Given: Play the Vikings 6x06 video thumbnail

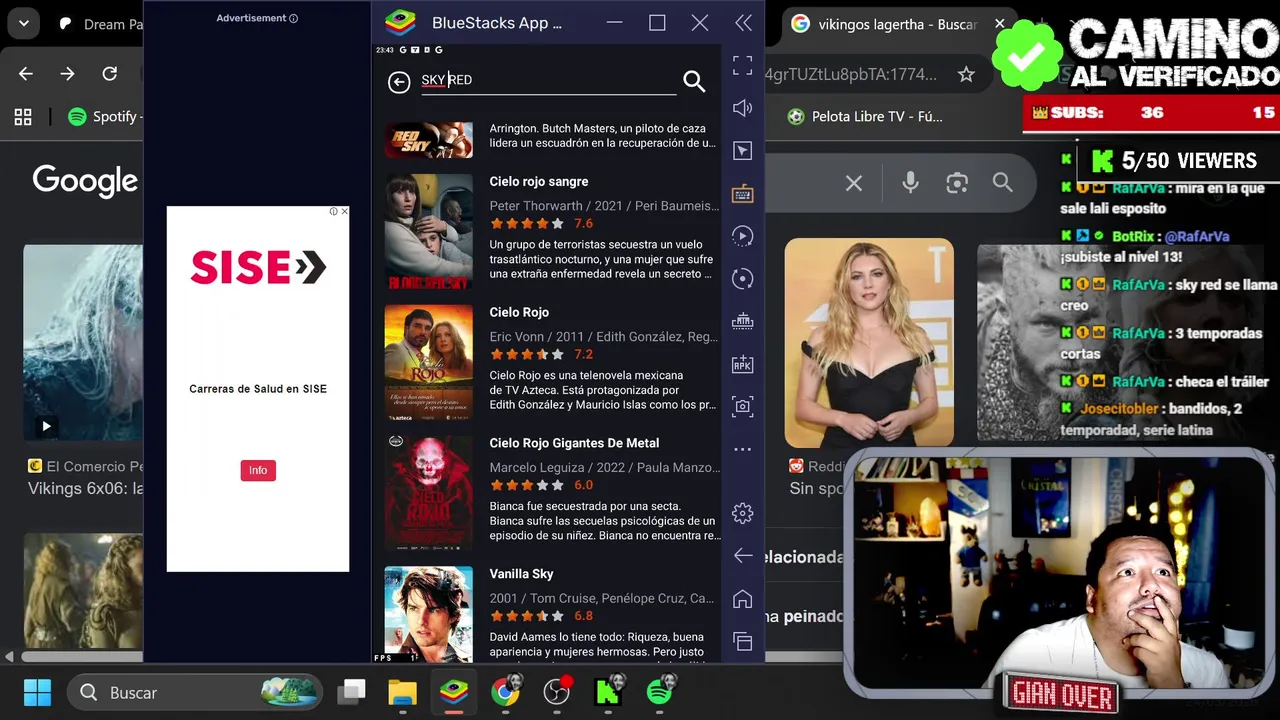Looking at the screenshot, I should click(83, 343).
